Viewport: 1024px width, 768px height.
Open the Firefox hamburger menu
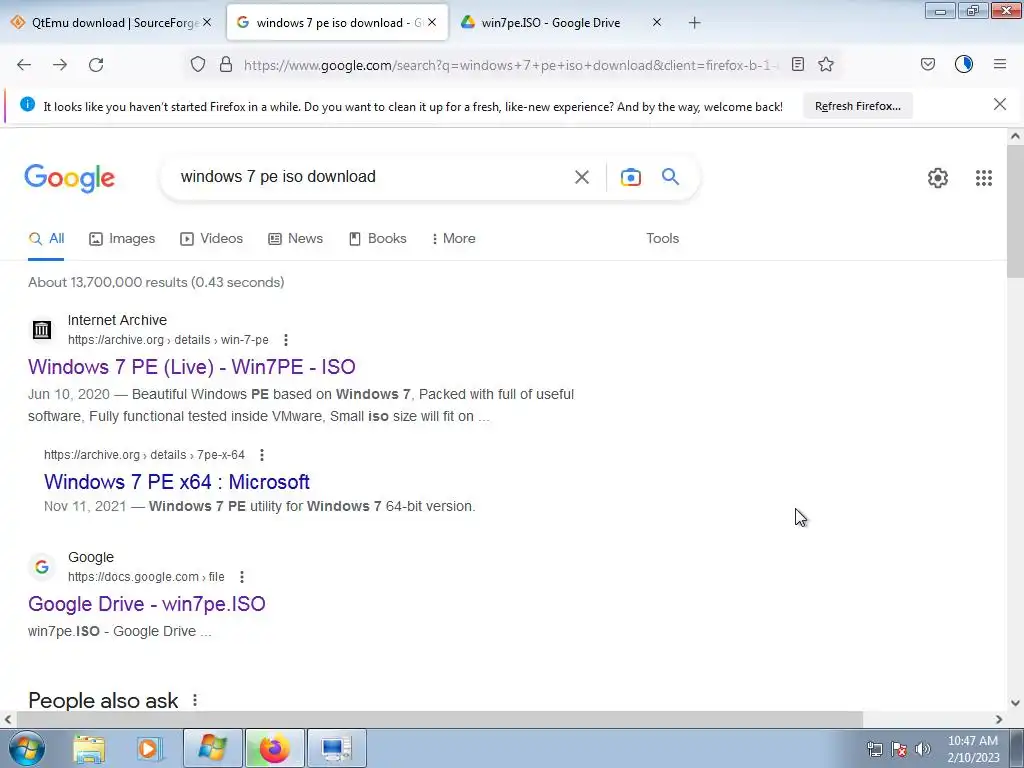[1000, 64]
